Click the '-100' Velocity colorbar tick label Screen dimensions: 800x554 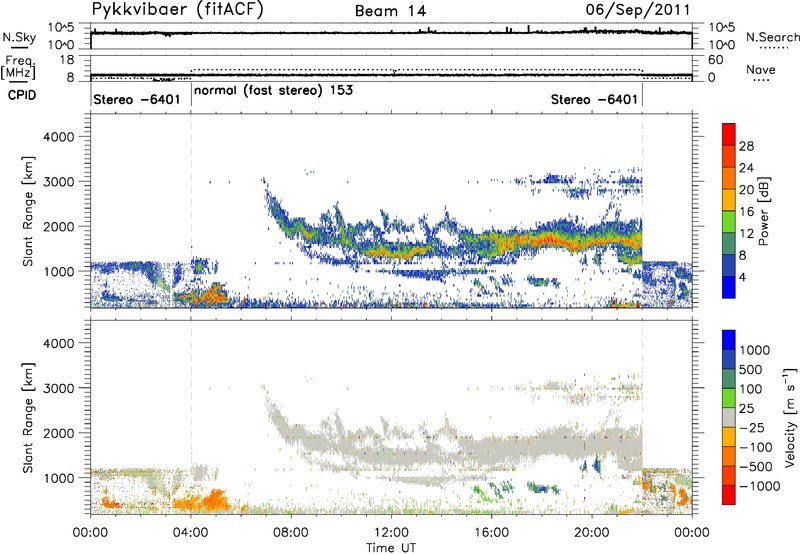[756, 447]
